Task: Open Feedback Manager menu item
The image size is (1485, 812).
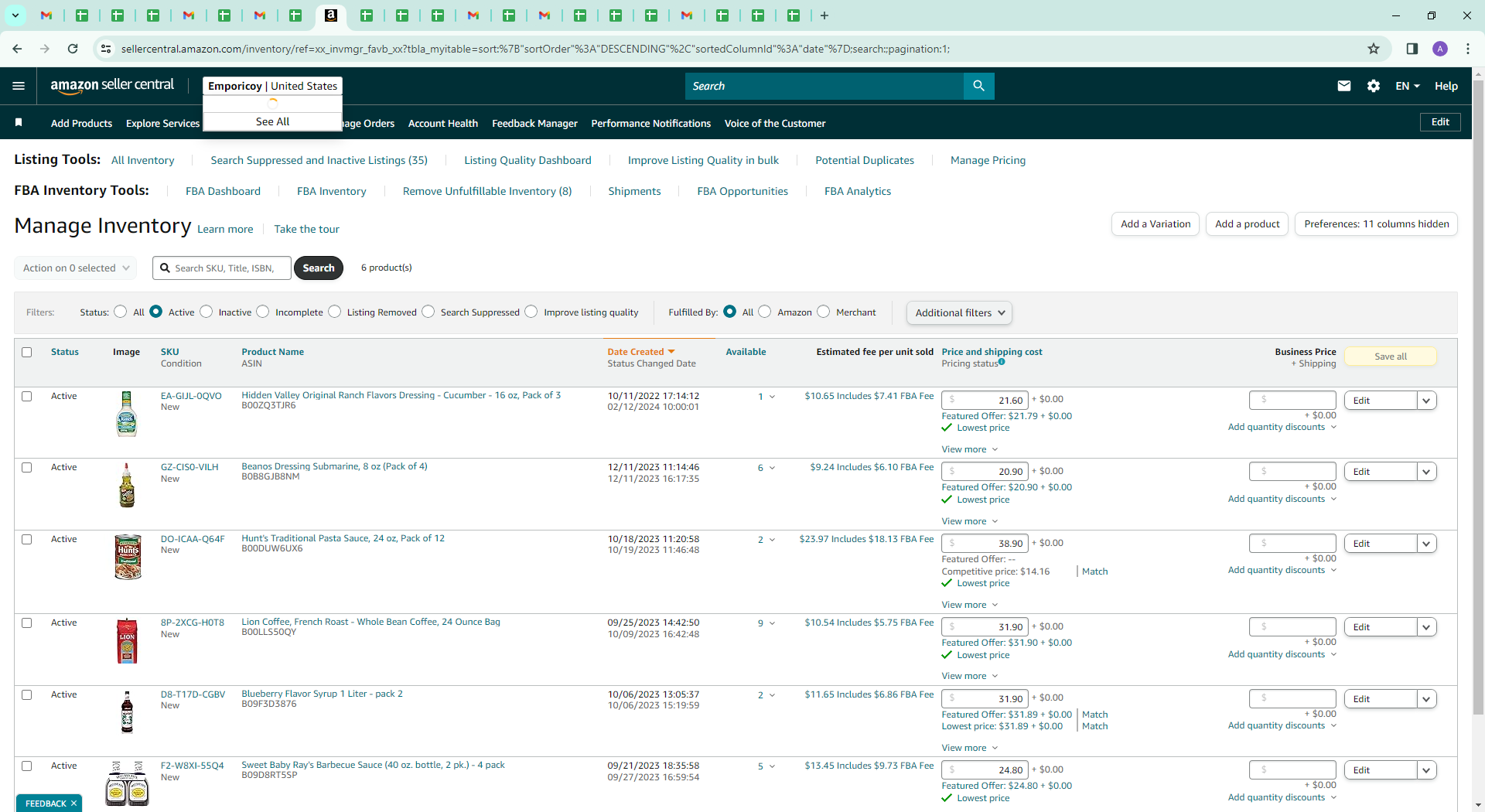Action: click(x=534, y=123)
